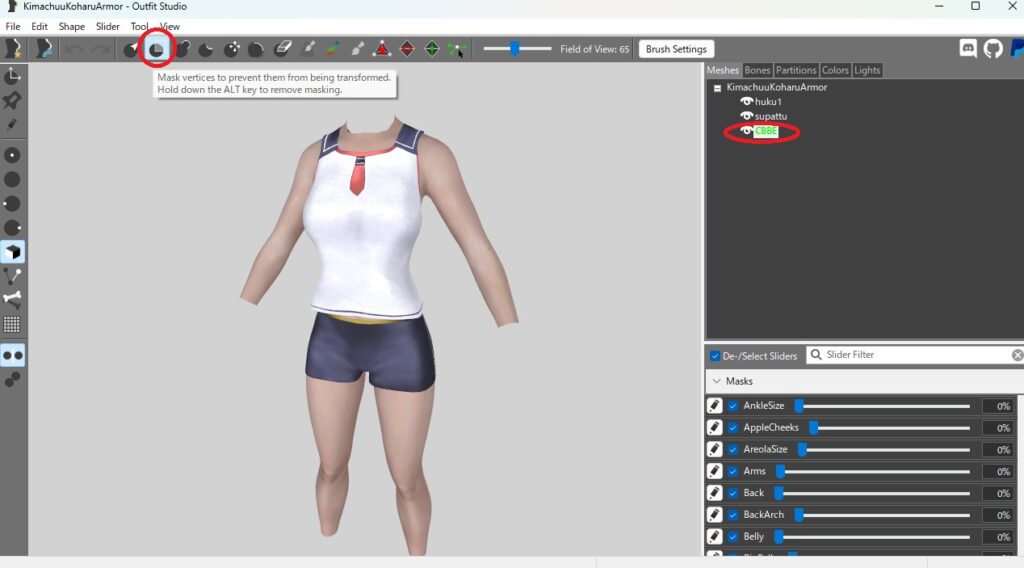Image resolution: width=1024 pixels, height=568 pixels.
Task: Toggle visibility of the supattu mesh
Action: [x=746, y=116]
